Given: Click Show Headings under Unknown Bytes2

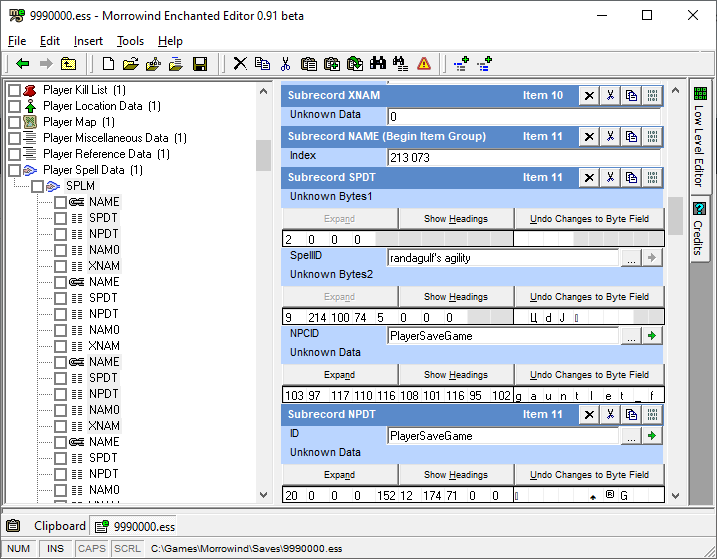Looking at the screenshot, I should point(456,297).
